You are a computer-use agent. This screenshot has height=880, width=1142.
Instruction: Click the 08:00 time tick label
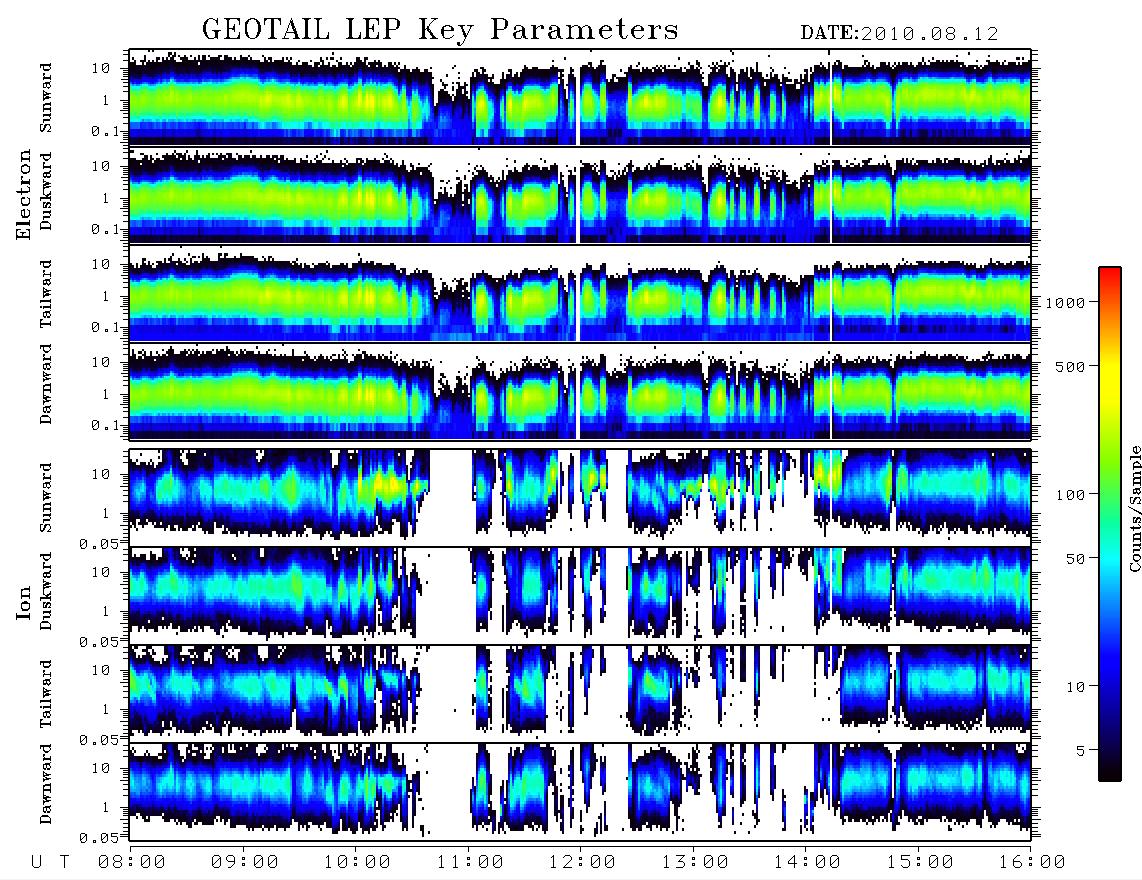(132, 863)
